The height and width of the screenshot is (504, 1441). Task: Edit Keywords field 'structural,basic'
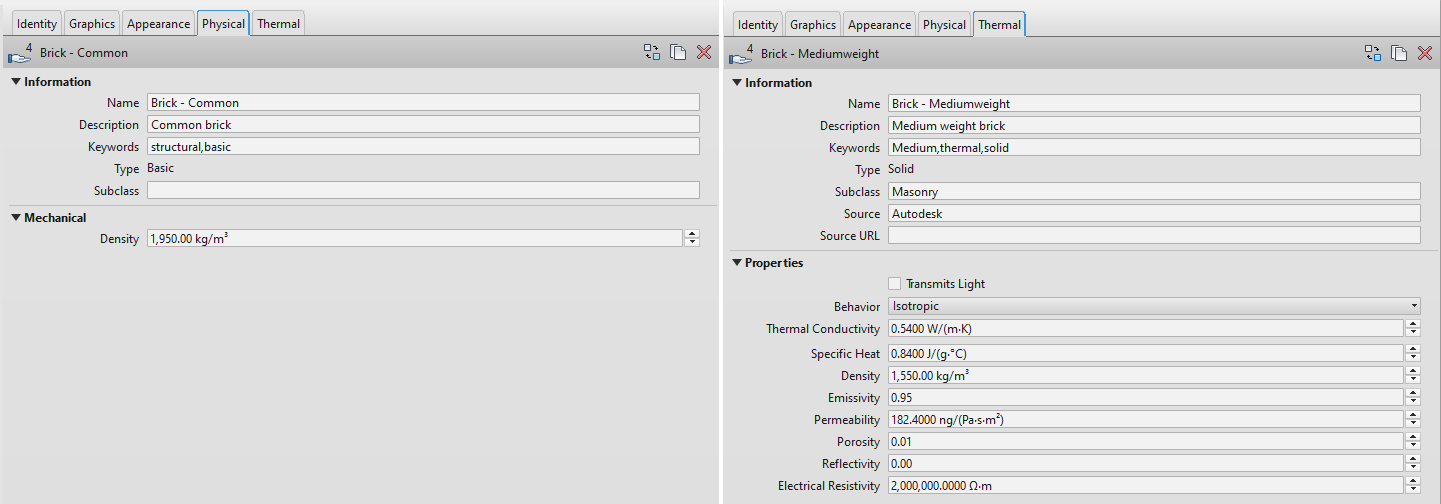(x=423, y=146)
